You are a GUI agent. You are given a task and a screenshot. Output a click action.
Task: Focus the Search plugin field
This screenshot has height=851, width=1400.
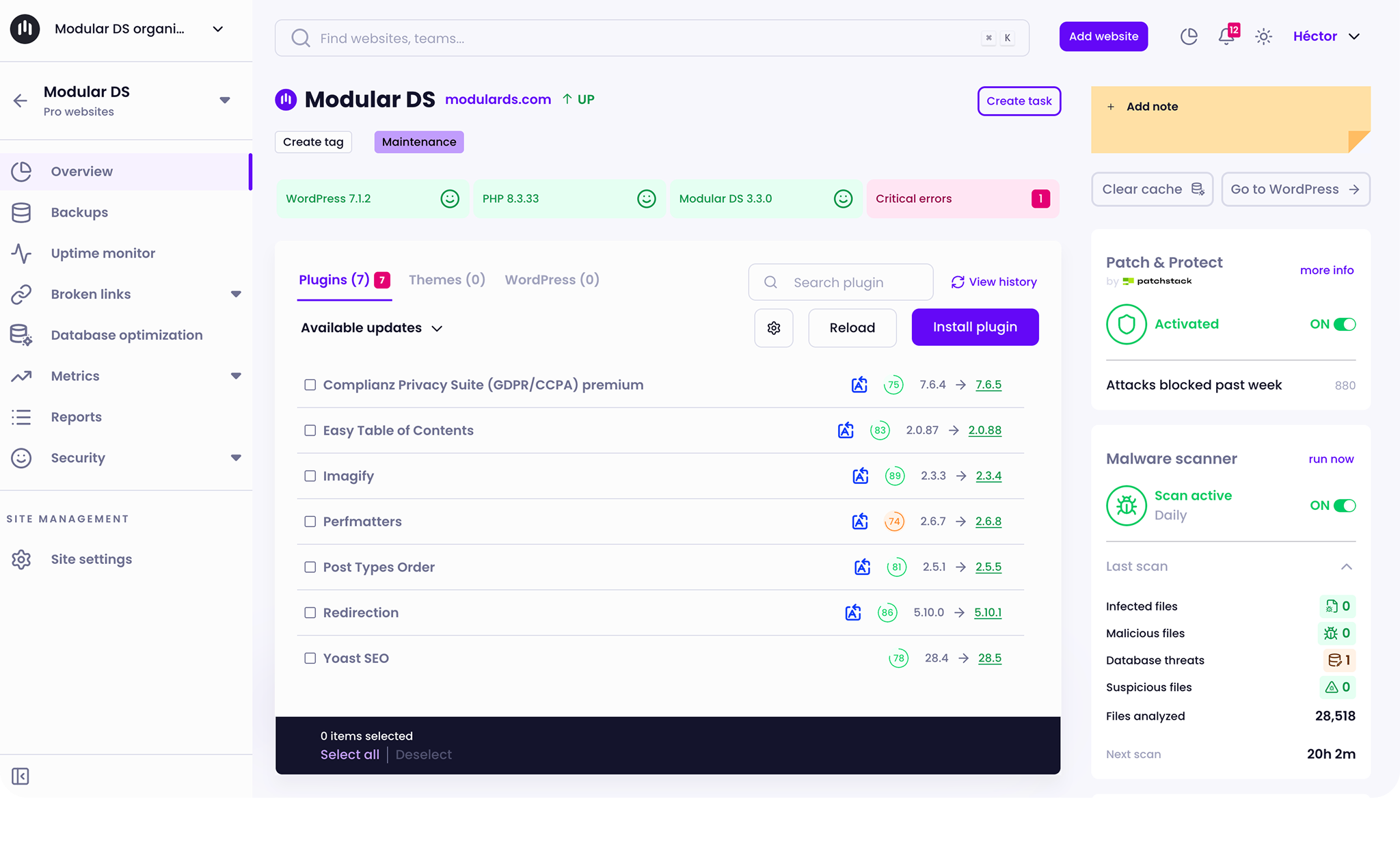click(x=841, y=282)
